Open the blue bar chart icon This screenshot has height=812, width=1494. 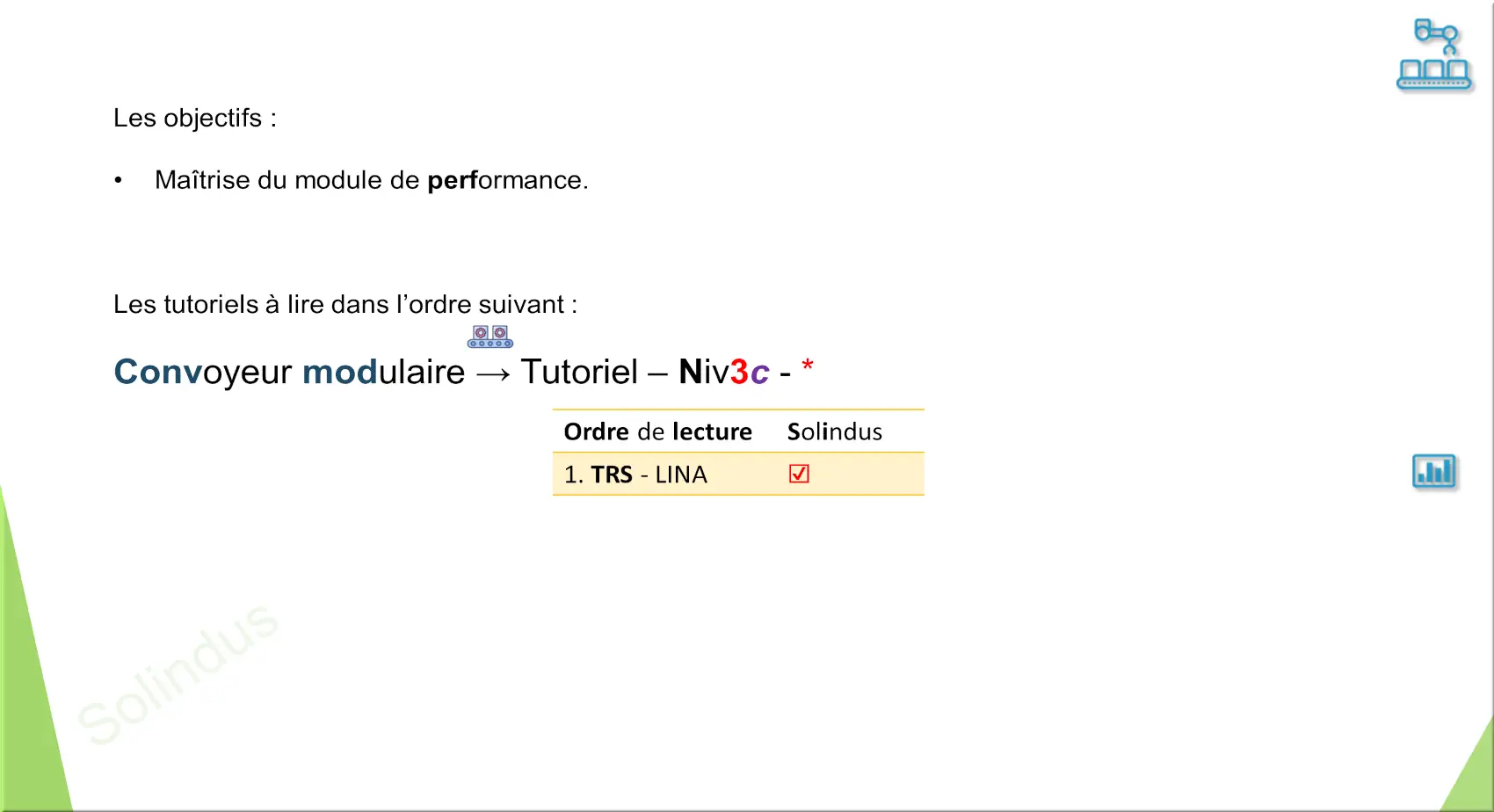point(1434,472)
